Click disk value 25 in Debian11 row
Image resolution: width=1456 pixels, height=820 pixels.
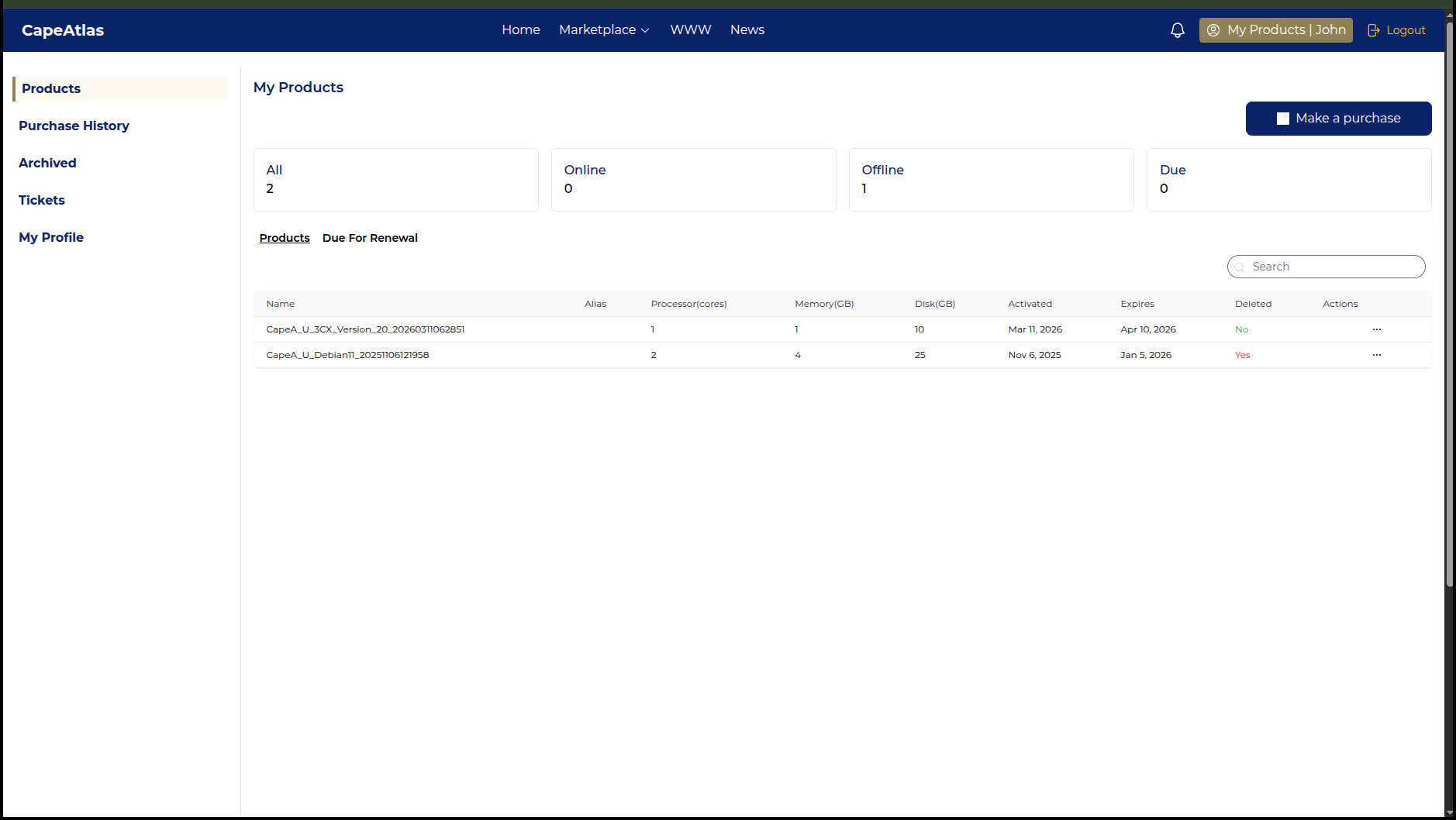click(919, 355)
